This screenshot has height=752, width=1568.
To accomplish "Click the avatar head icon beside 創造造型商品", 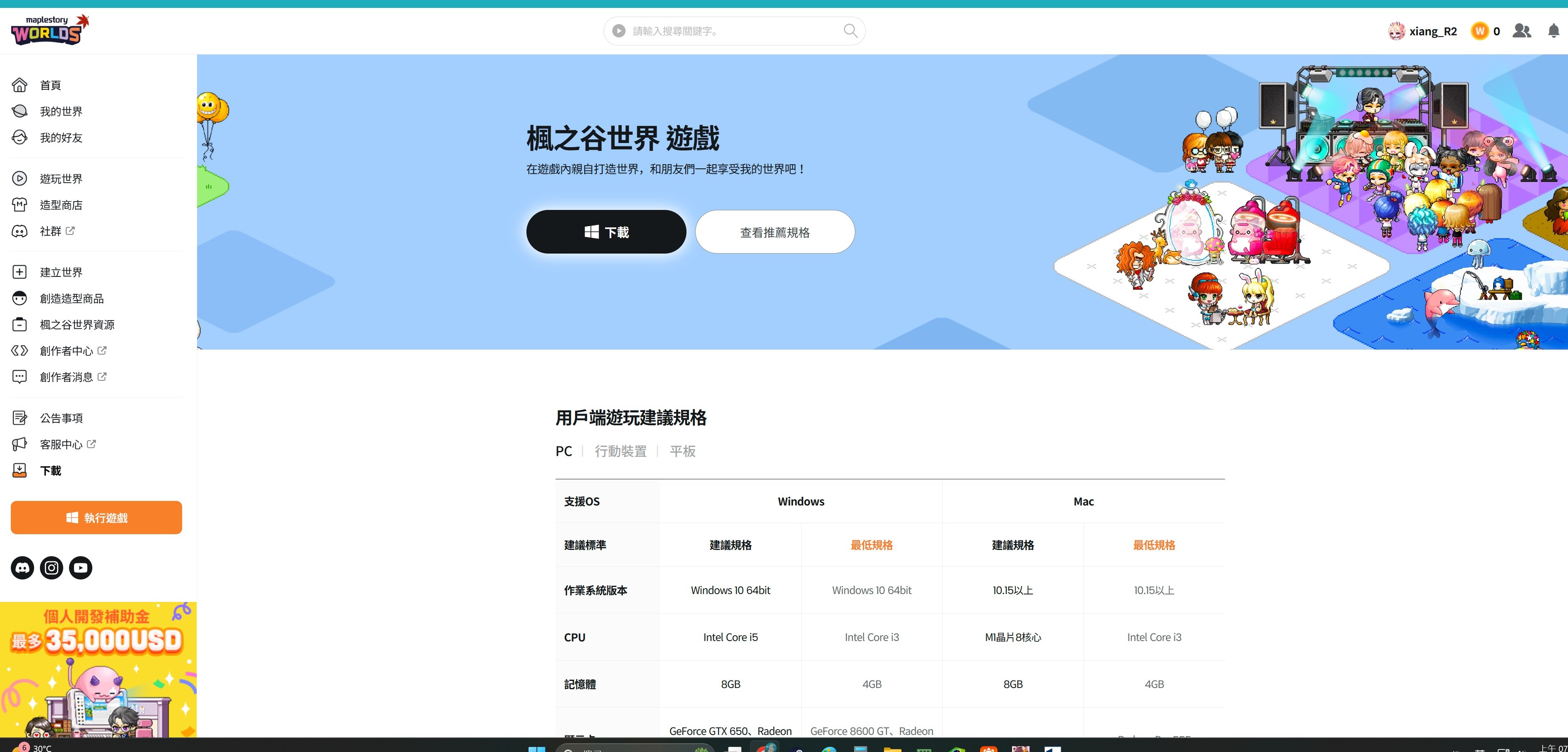I will click(x=20, y=298).
